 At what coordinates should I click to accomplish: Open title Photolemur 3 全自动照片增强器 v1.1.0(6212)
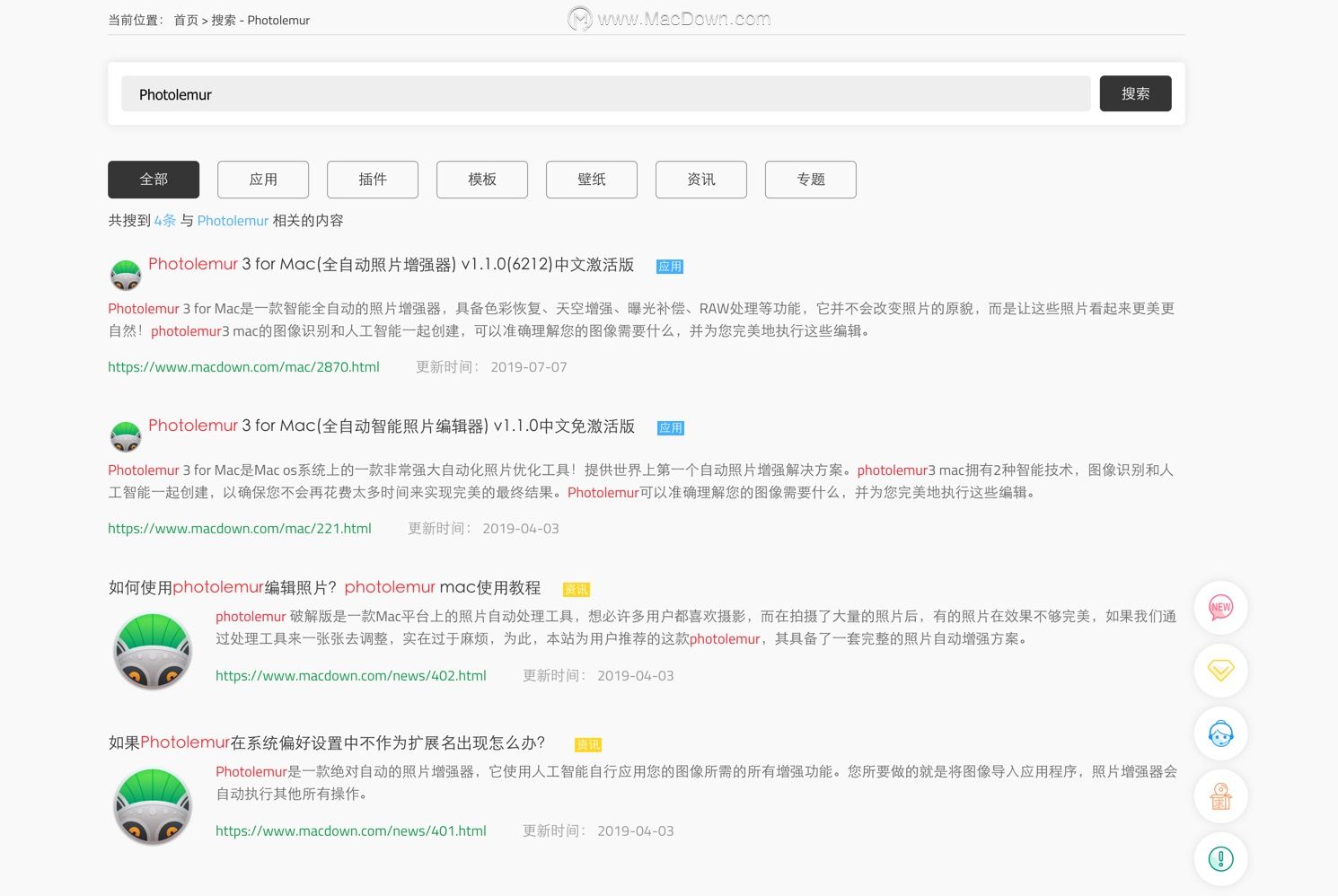tap(392, 264)
